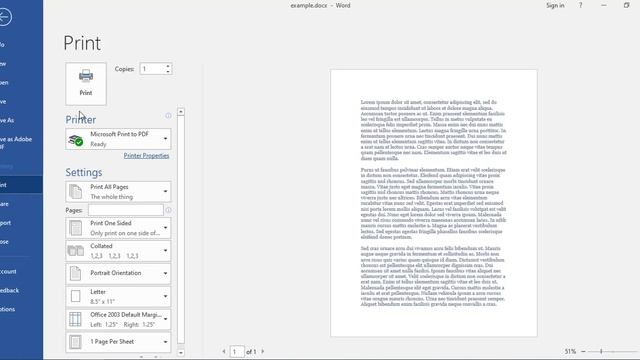640x360 pixels.
Task: Click Sign in at the top
Action: [555, 6]
